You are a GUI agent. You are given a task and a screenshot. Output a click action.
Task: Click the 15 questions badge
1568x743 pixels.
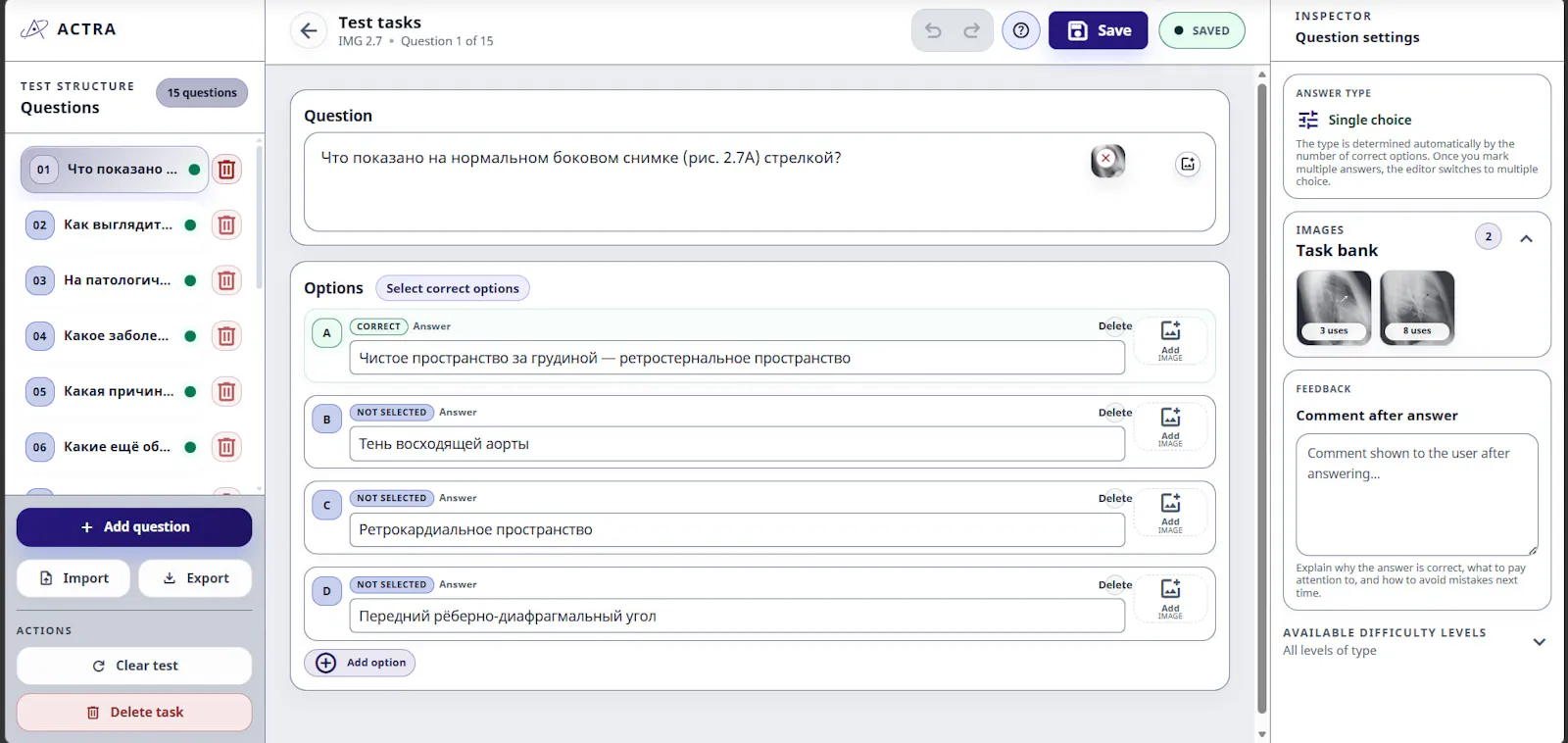pos(202,93)
